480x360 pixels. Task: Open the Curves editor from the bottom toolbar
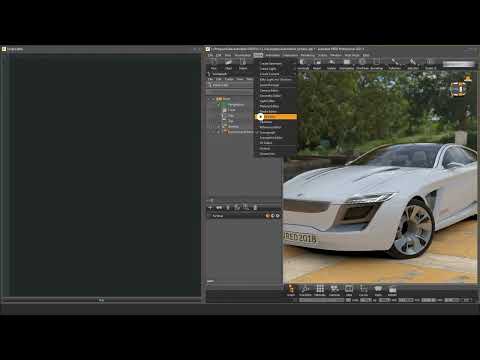click(x=363, y=290)
